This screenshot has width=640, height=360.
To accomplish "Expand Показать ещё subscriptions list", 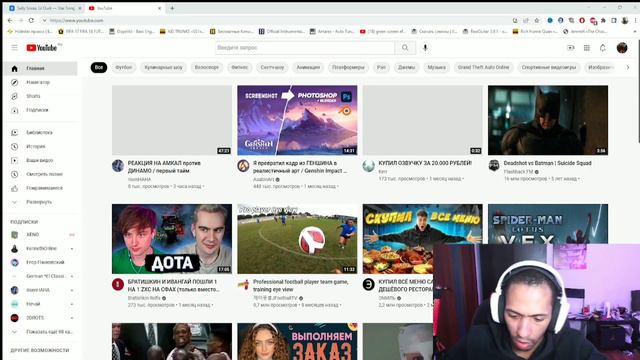I will click(x=40, y=332).
